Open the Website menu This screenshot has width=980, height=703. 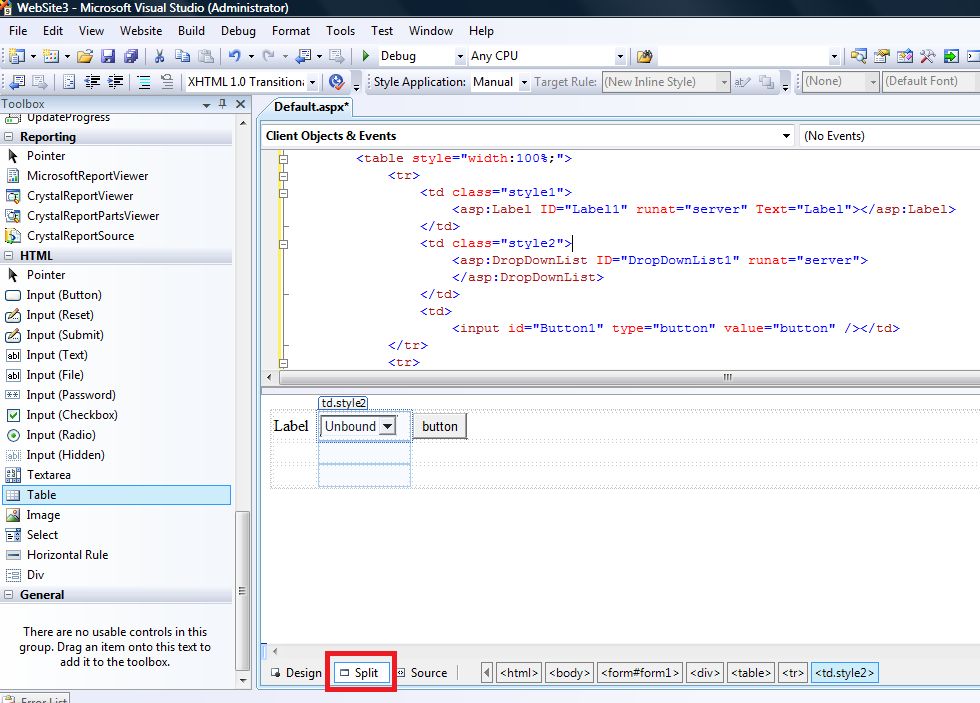pos(140,30)
